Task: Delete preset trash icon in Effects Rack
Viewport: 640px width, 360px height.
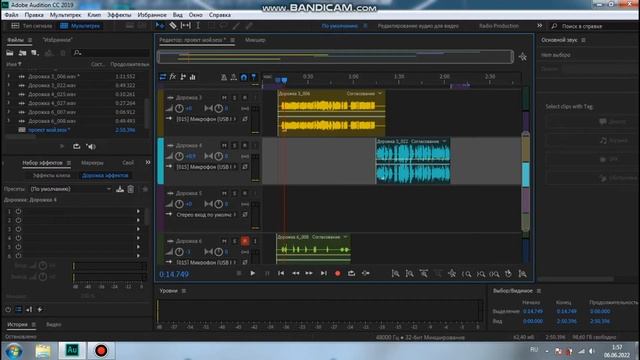Action: 131,189
